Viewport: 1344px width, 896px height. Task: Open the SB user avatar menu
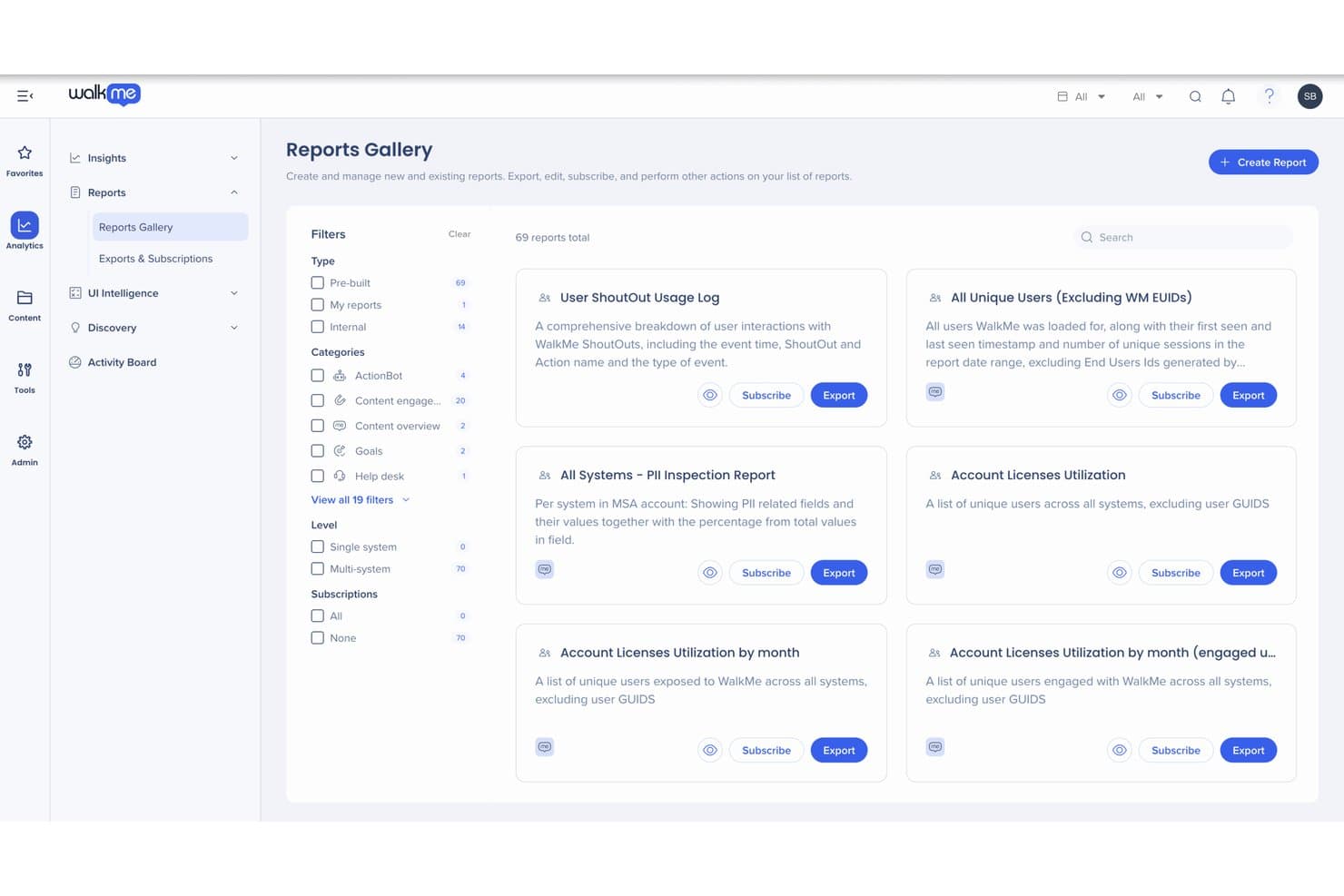pos(1309,96)
